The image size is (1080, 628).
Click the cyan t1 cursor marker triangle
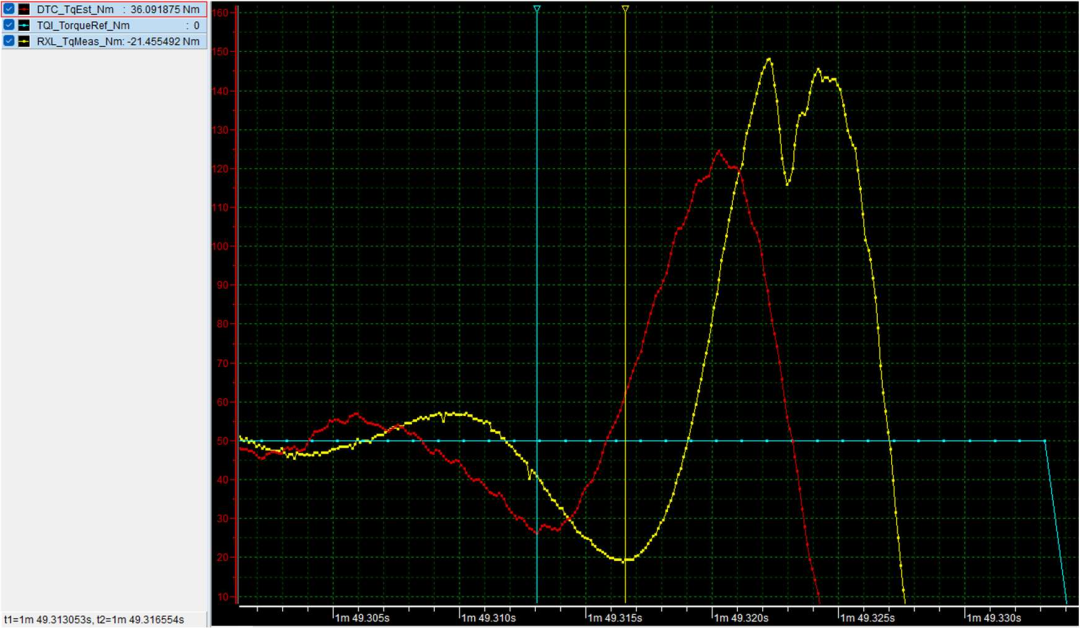pos(537,9)
